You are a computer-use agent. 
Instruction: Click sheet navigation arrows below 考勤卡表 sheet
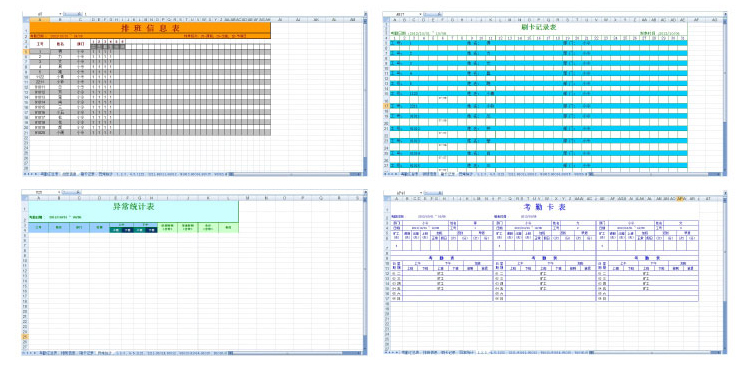click(x=392, y=352)
